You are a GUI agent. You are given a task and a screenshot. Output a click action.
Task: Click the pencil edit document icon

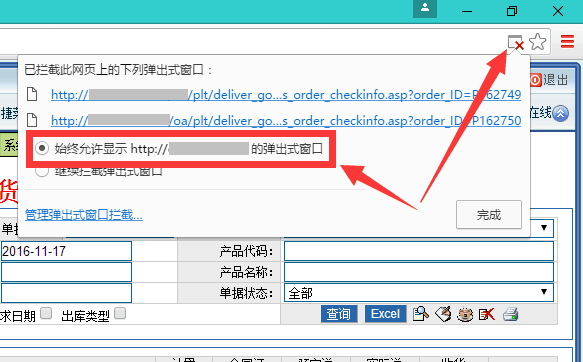click(x=443, y=314)
